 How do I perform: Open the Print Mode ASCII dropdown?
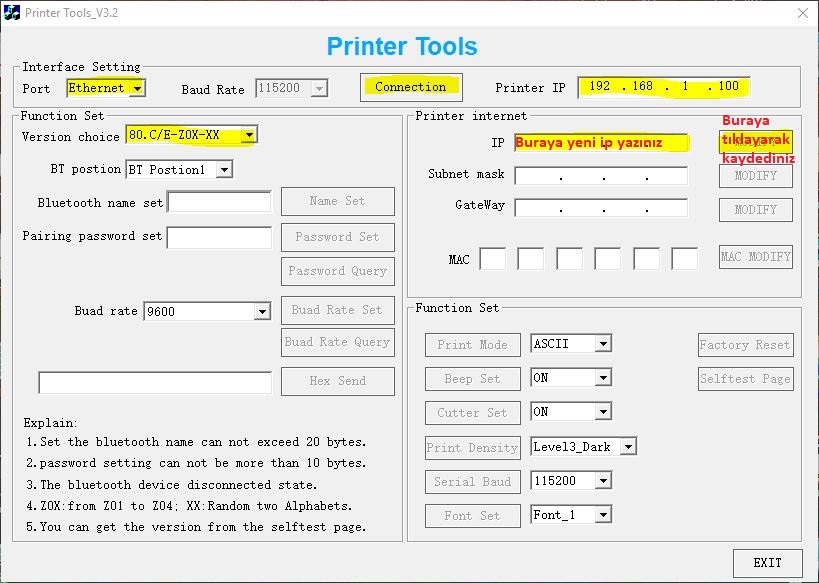click(x=602, y=344)
